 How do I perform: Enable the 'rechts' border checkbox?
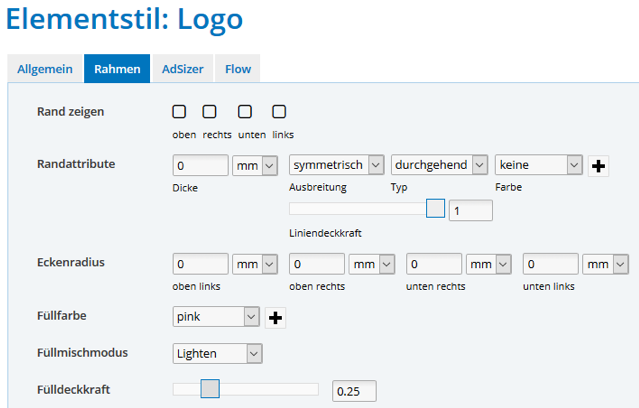[x=209, y=112]
